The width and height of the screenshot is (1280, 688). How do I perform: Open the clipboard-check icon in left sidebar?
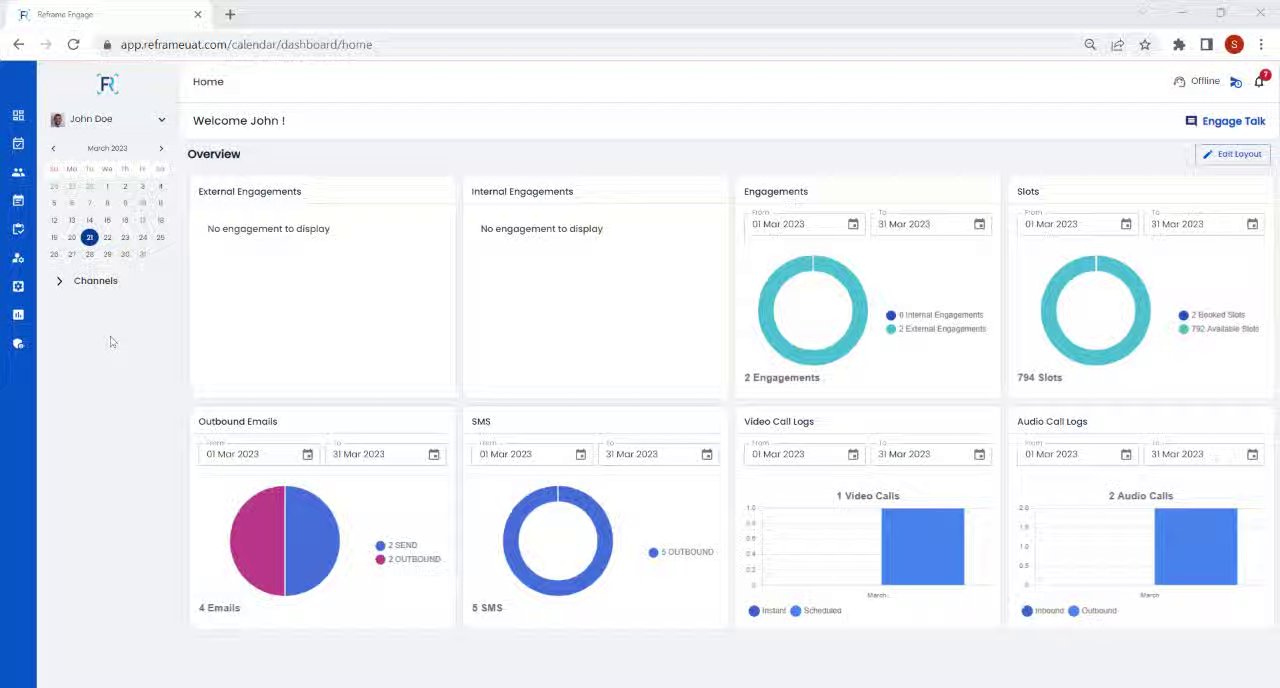coord(18,229)
